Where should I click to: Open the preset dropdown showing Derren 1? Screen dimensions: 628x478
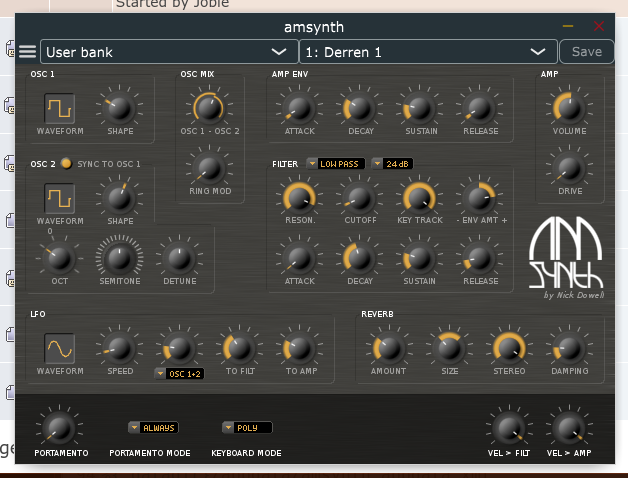click(x=427, y=52)
